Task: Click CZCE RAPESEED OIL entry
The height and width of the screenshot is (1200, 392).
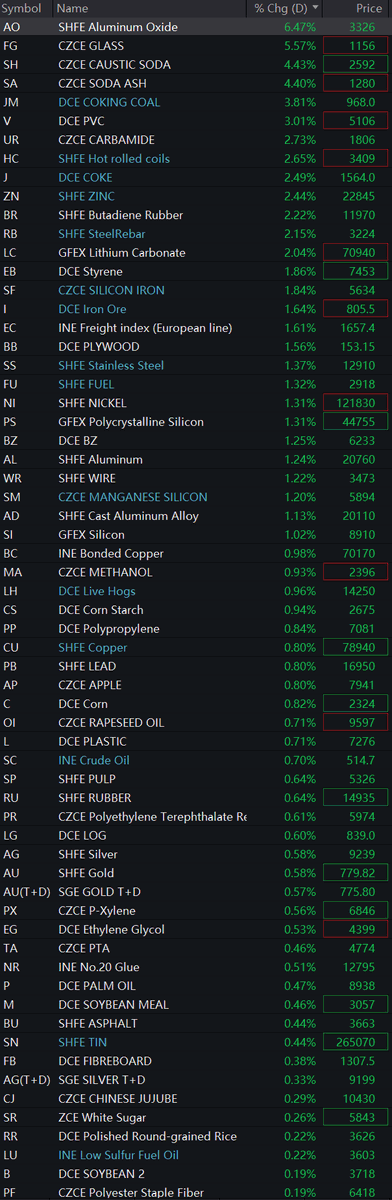Action: coord(196,722)
